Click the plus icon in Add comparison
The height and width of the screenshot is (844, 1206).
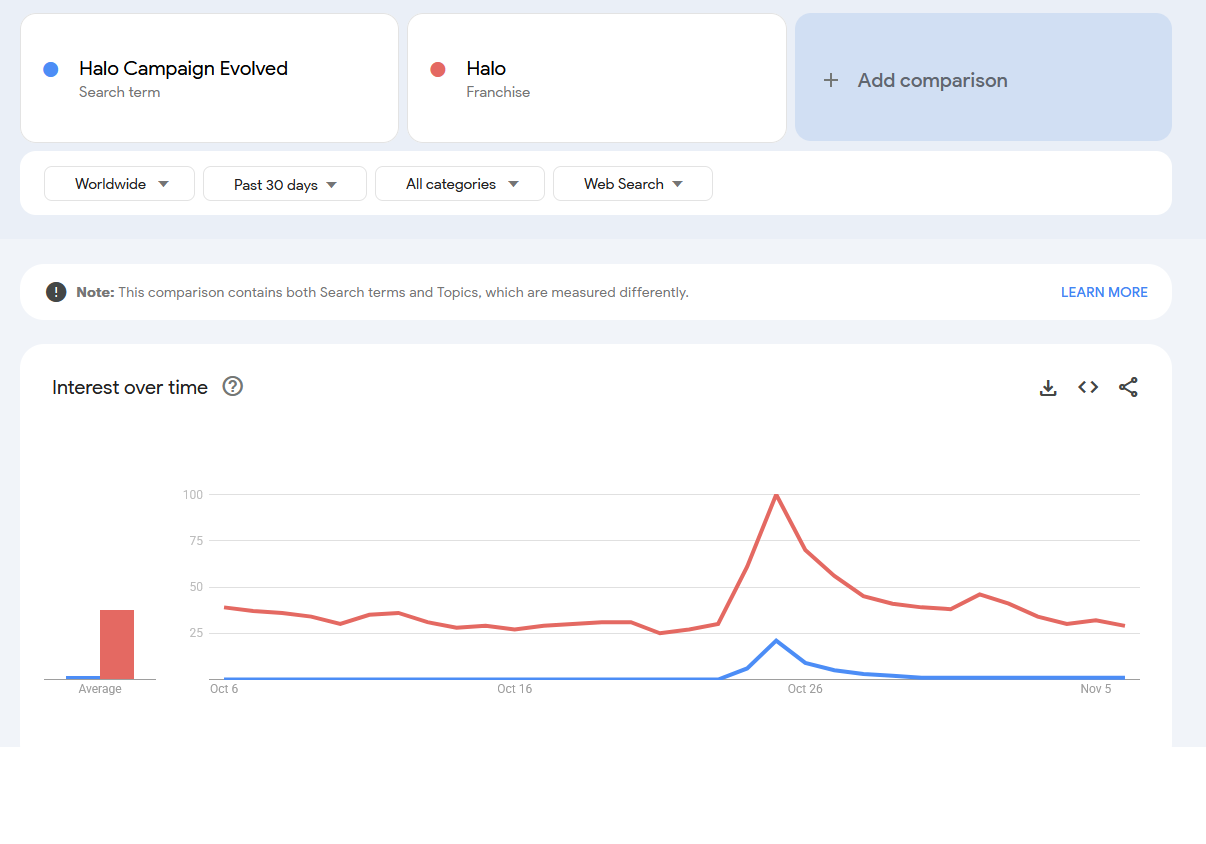(830, 81)
